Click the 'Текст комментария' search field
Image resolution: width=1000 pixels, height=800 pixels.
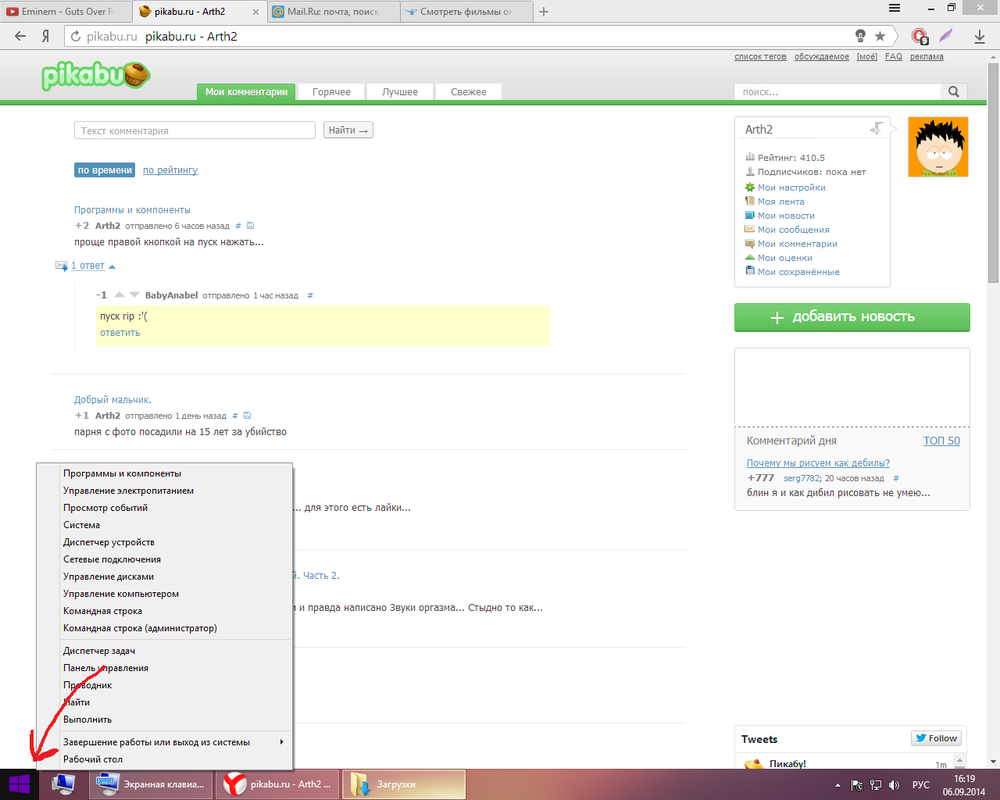click(195, 131)
